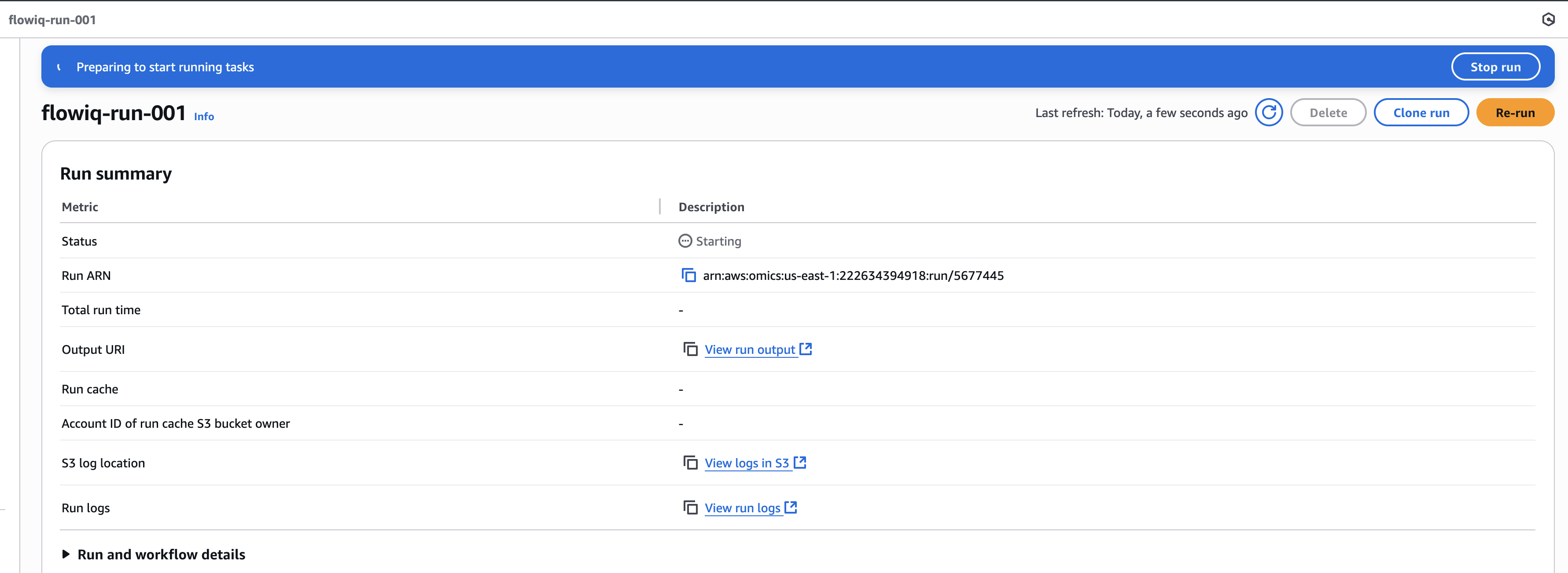1568x573 pixels.
Task: Click the Run summary heading
Action: point(116,174)
